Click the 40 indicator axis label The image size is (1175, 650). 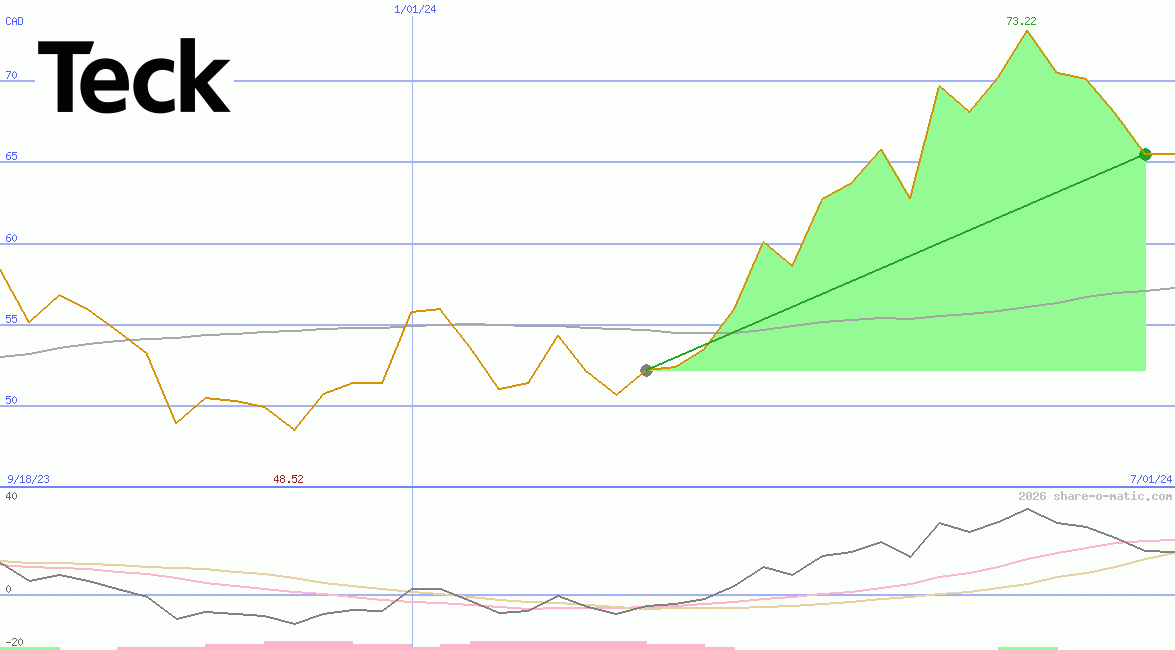tap(11, 496)
